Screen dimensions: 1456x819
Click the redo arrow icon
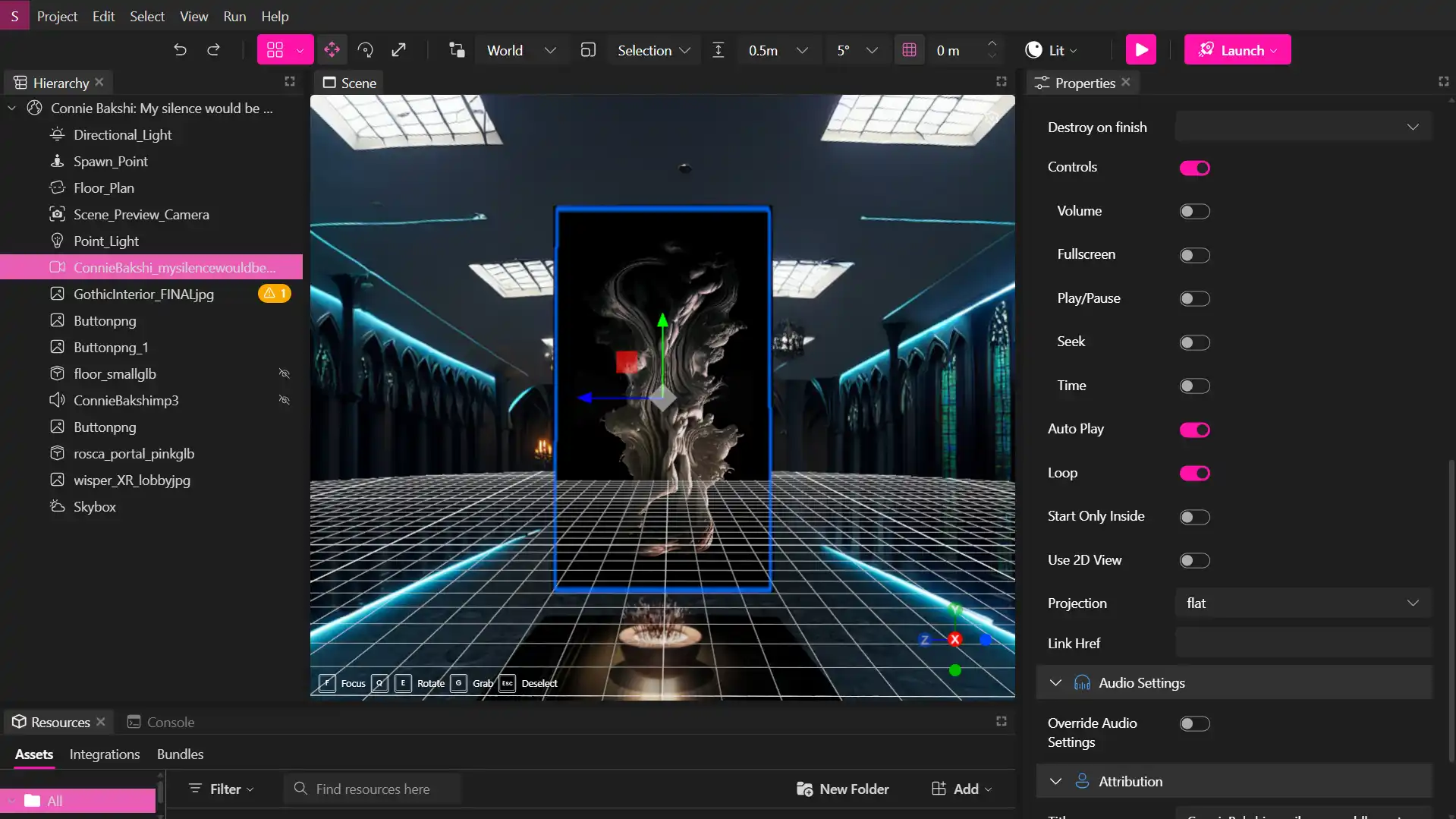(214, 50)
